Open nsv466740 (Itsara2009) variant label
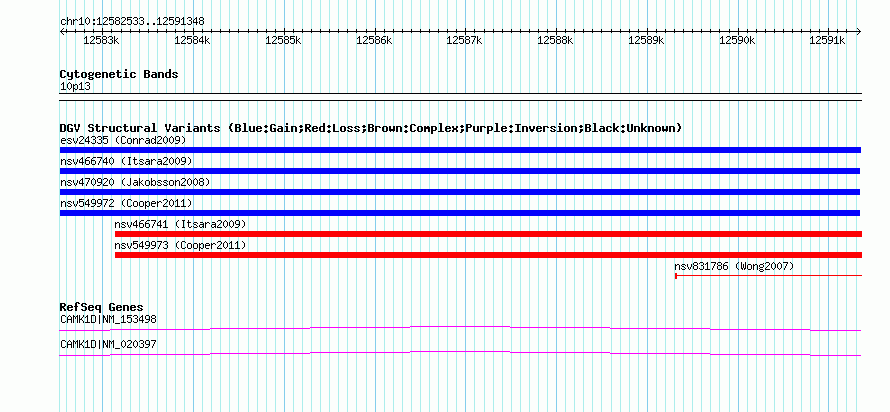This screenshot has height=412, width=890. (x=126, y=161)
